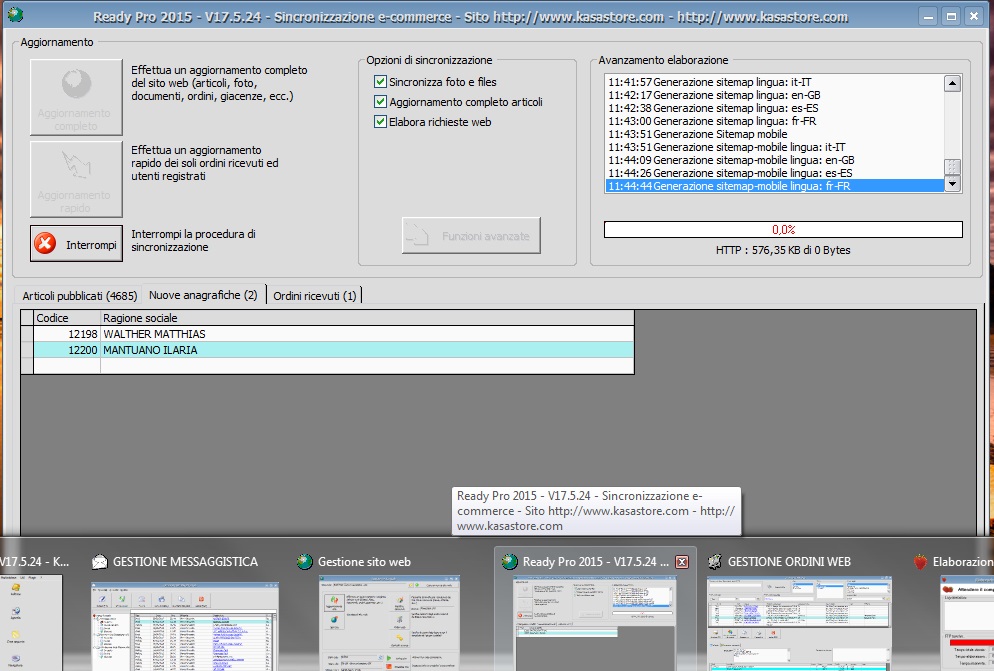Click the globe icon beside Gestione sito web in taskbar
Image resolution: width=994 pixels, height=671 pixels.
pyautogui.click(x=305, y=562)
